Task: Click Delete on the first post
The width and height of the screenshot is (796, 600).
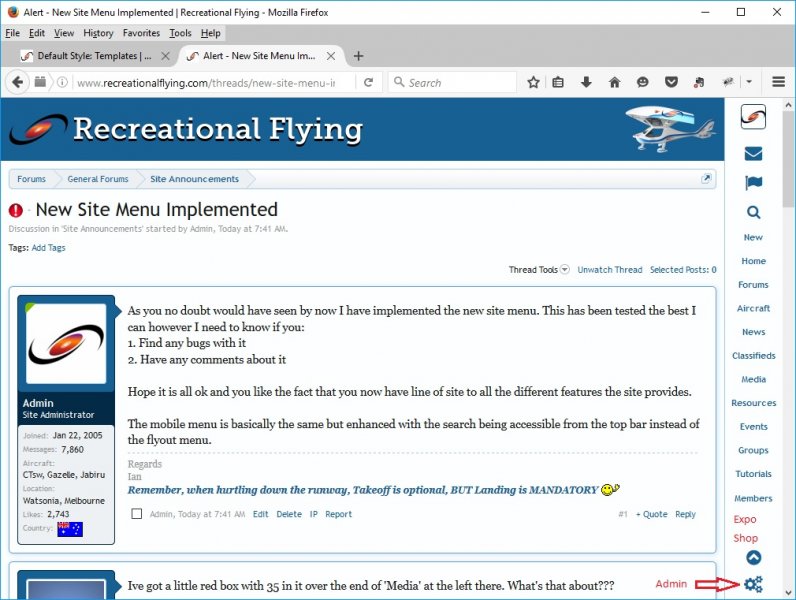Action: [x=289, y=514]
